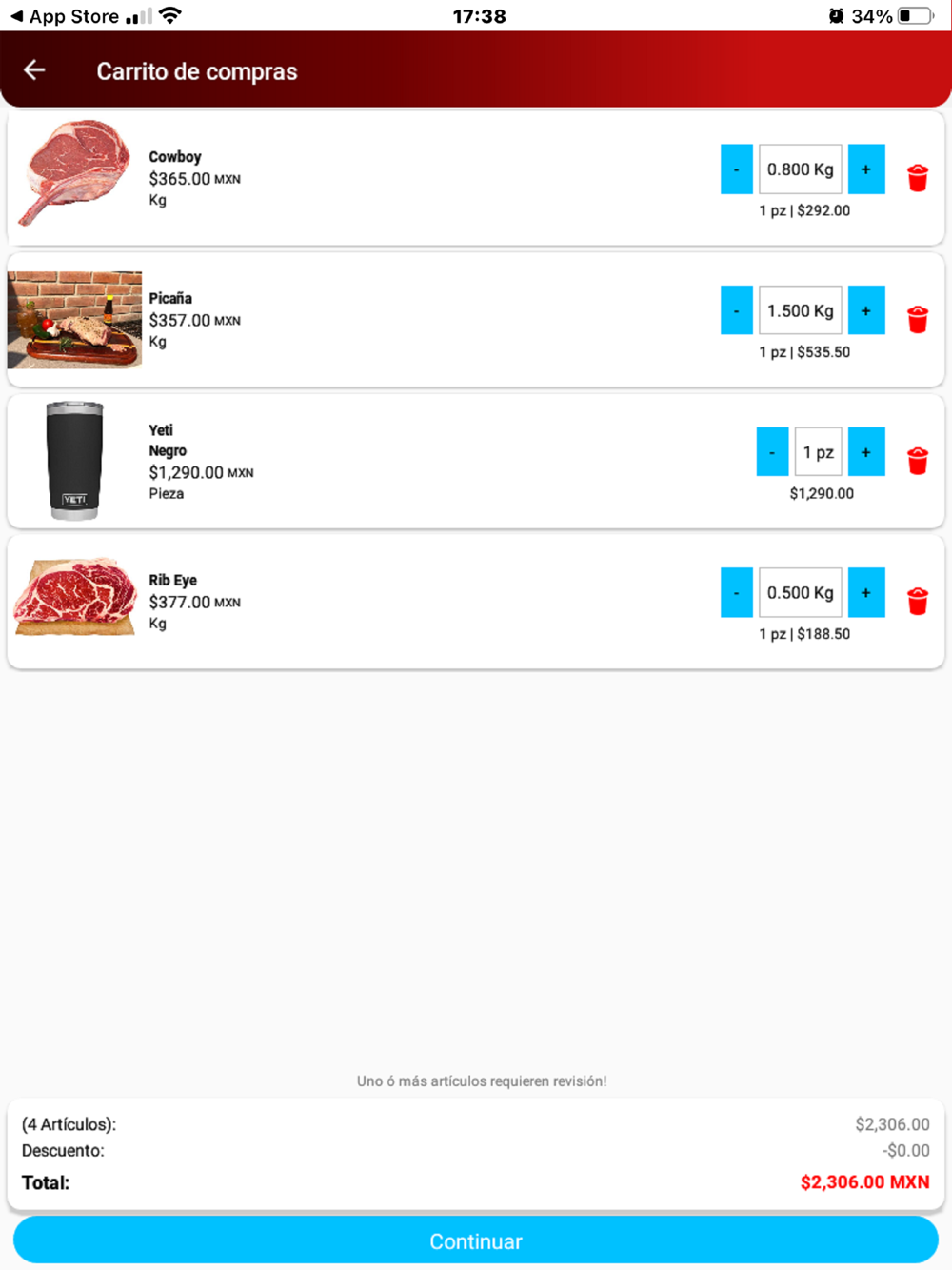Screen dimensions: 952x1270
Task: Remove Picaña using the red trash icon
Action: pos(918,319)
